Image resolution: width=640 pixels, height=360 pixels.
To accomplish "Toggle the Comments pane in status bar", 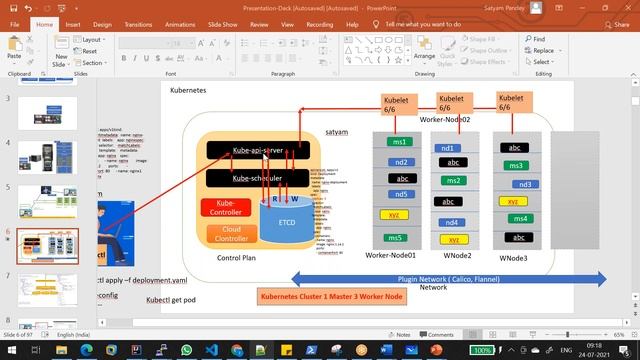I will [436, 335].
